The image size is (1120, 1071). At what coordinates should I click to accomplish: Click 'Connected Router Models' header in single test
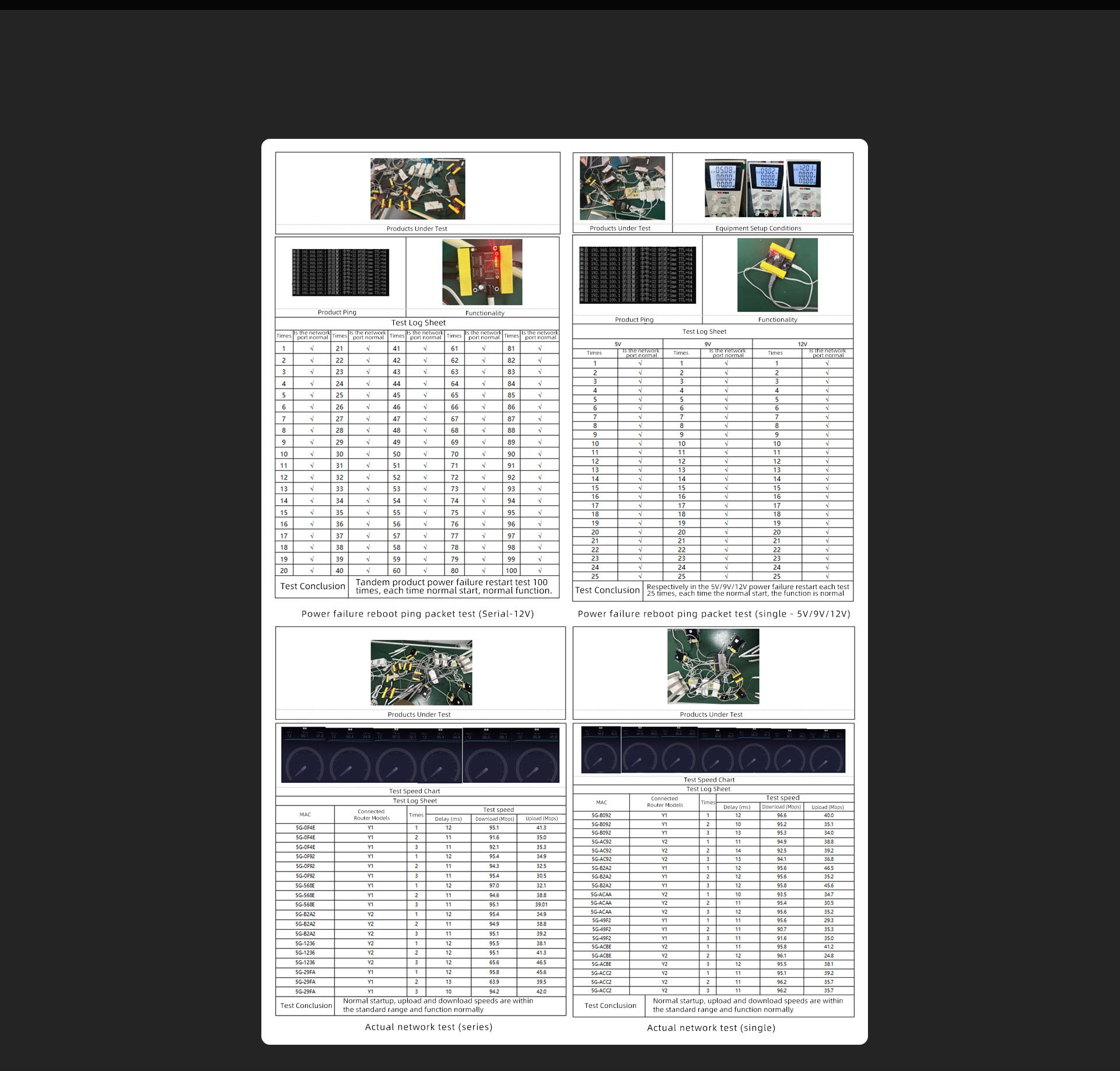[665, 802]
